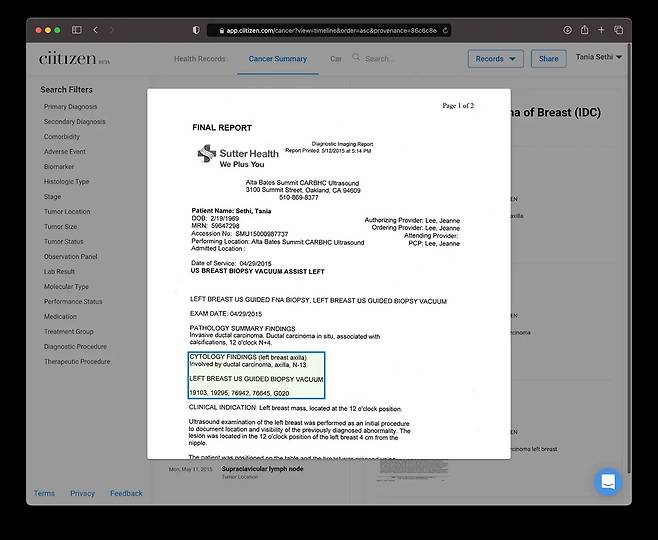658x540 pixels.
Task: Click the privacy shield icon
Action: coord(195,30)
